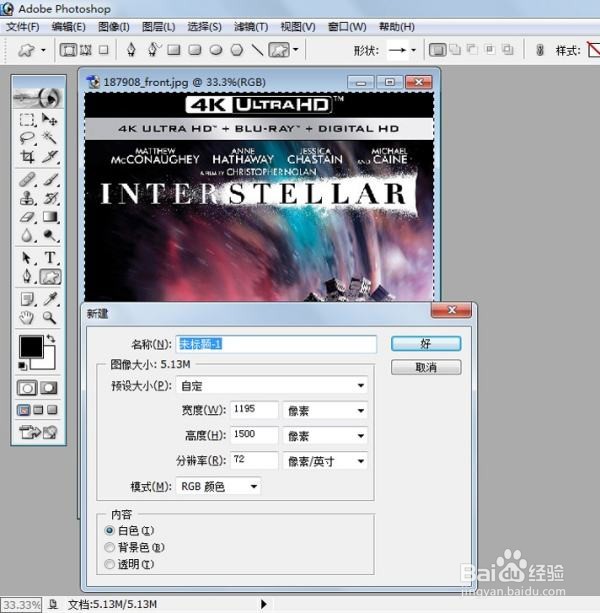
Task: Open the 滤镜(T) menu
Action: click(x=251, y=27)
